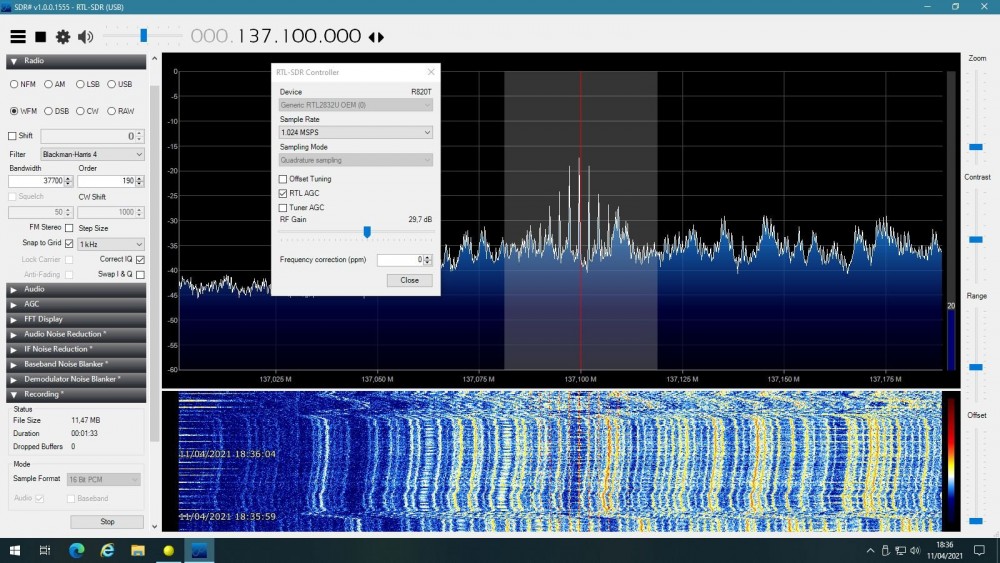Open configuration with the gear icon
1000x563 pixels.
(x=62, y=37)
